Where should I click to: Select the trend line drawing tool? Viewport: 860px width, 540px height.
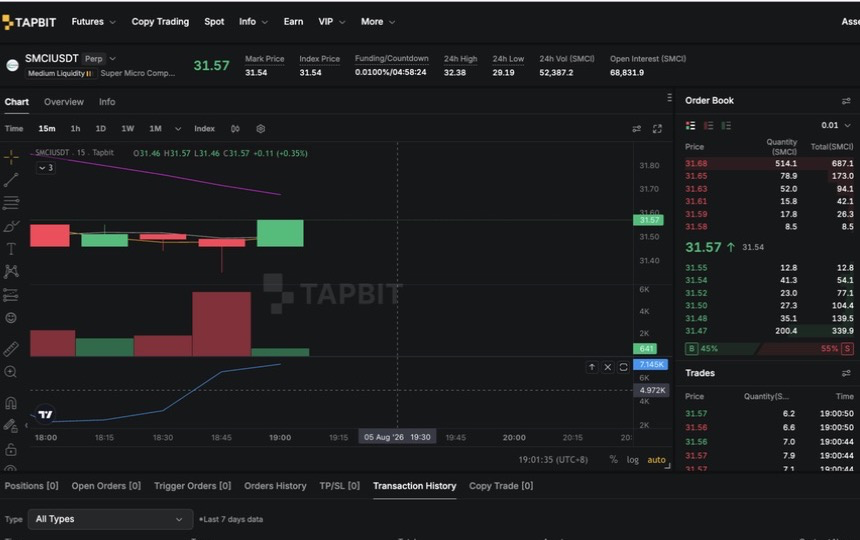pyautogui.click(x=11, y=180)
